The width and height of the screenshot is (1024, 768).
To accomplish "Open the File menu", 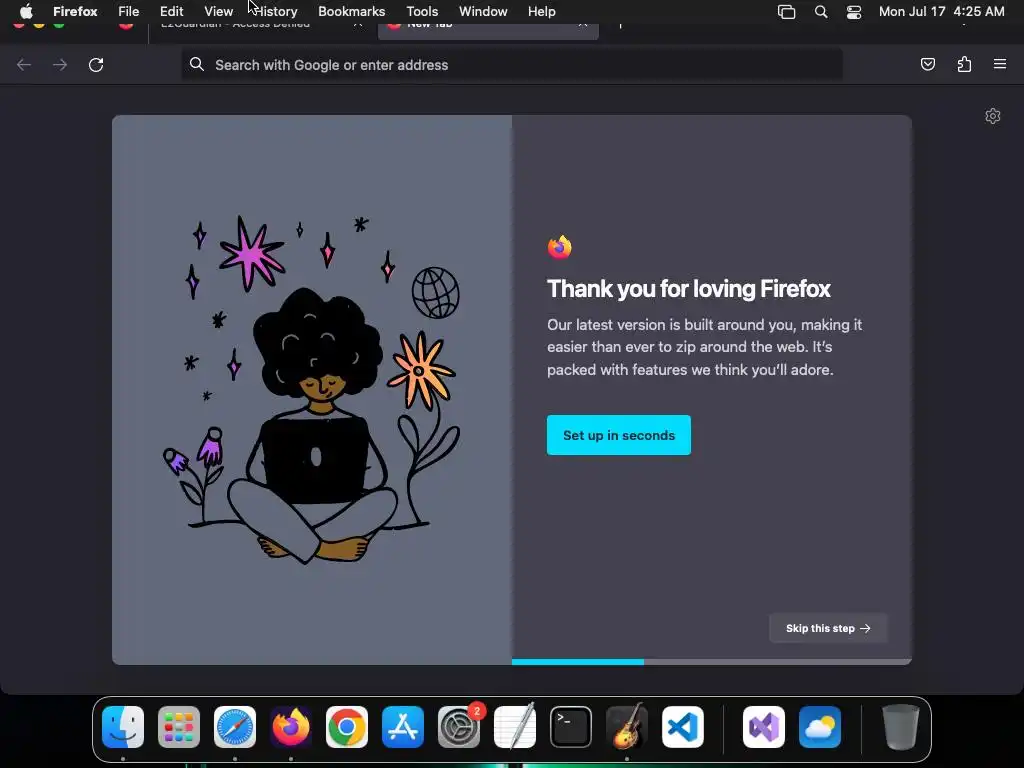I will 129,11.
